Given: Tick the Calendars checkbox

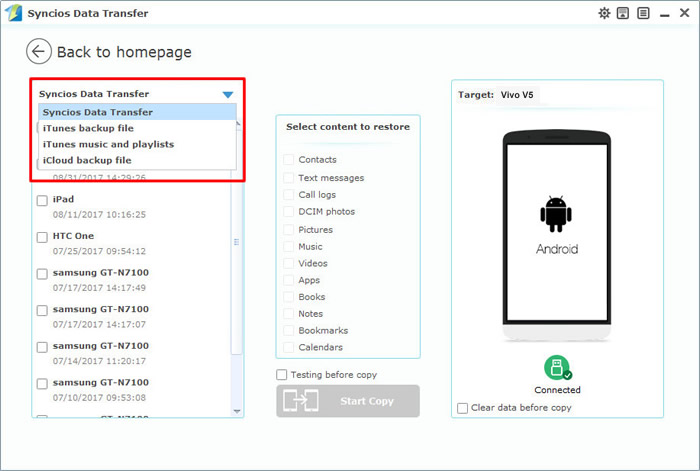Looking at the screenshot, I should click(x=289, y=347).
